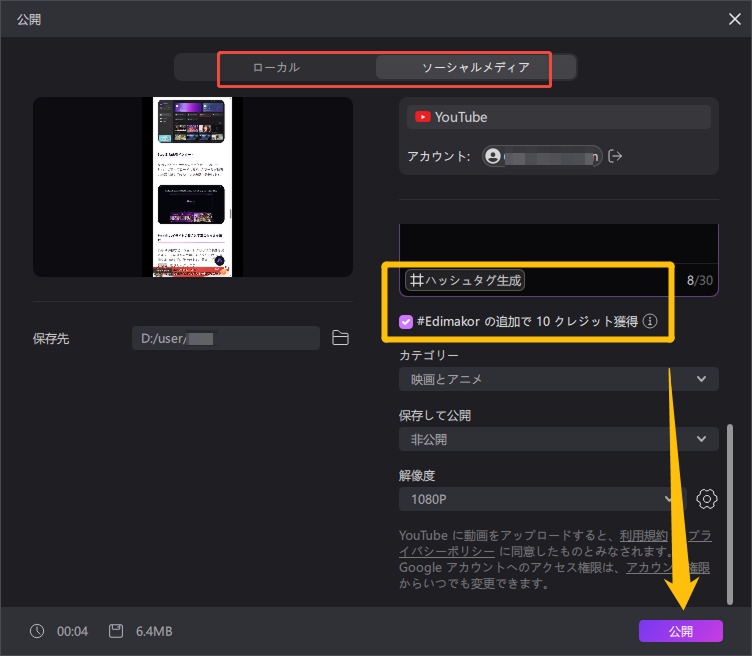Open the #Edimakor credit info icon
Screen dimensions: 752x656
pos(650,321)
